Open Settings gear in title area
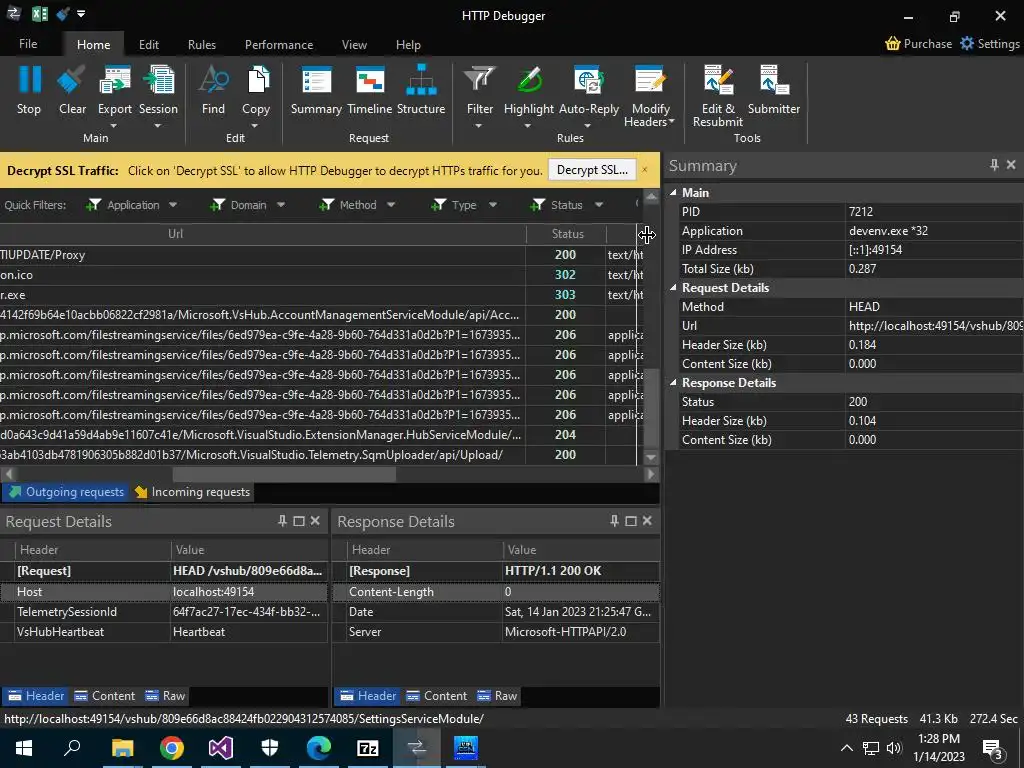This screenshot has height=768, width=1024. [x=967, y=44]
